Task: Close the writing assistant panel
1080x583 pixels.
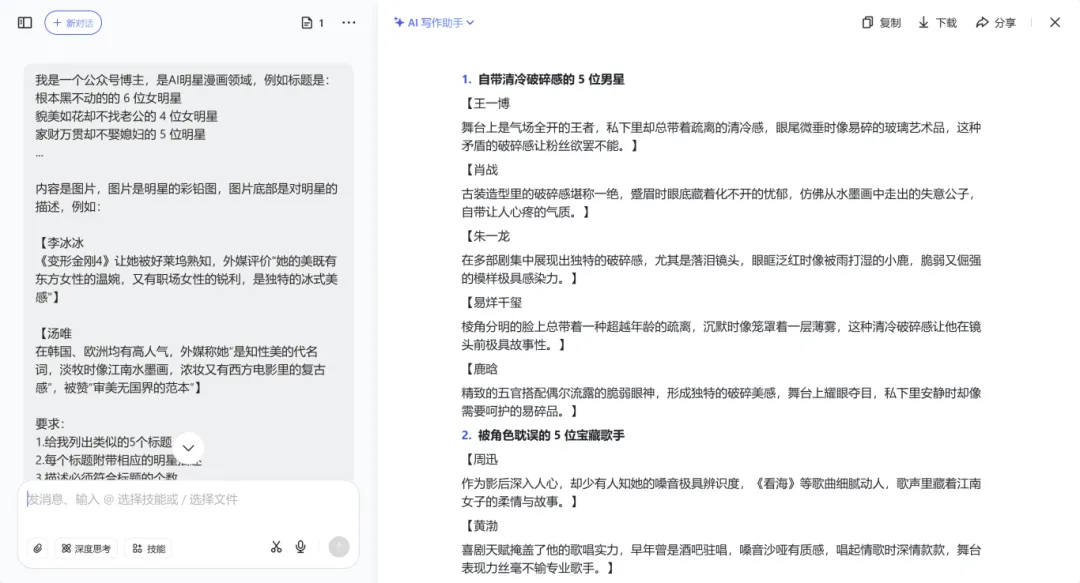Action: point(1054,22)
